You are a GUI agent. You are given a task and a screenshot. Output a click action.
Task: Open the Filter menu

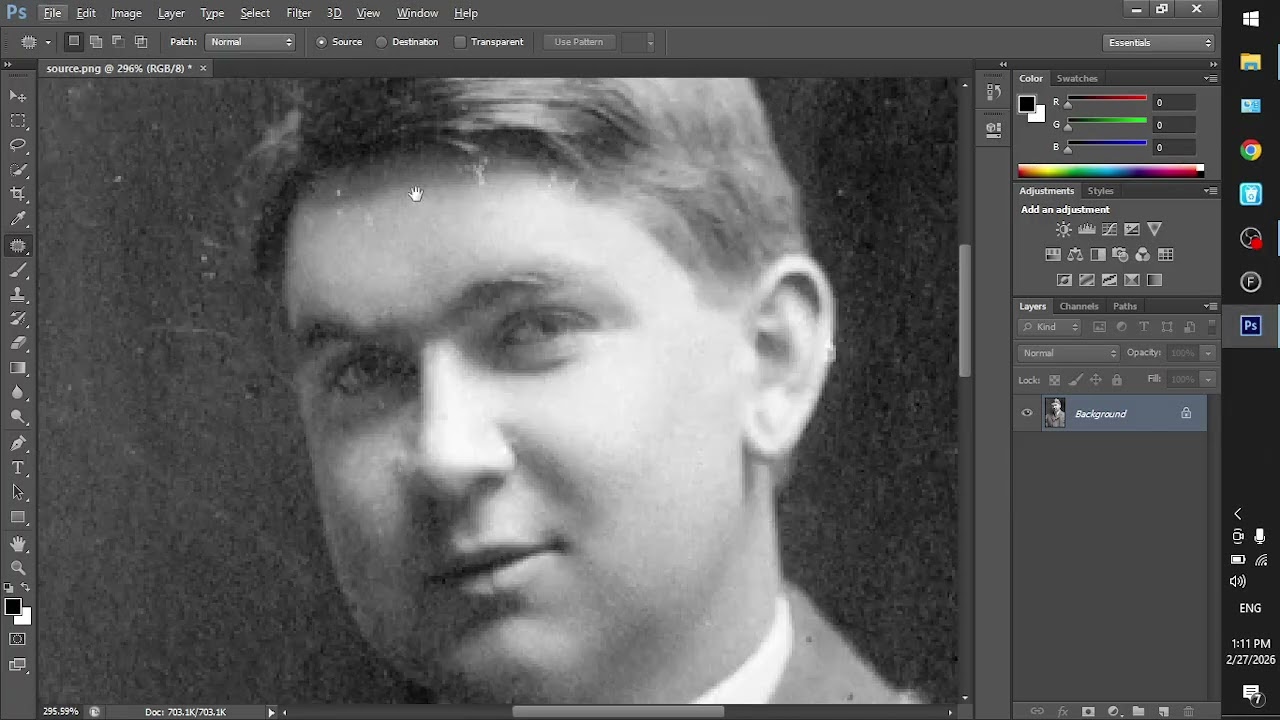point(299,13)
